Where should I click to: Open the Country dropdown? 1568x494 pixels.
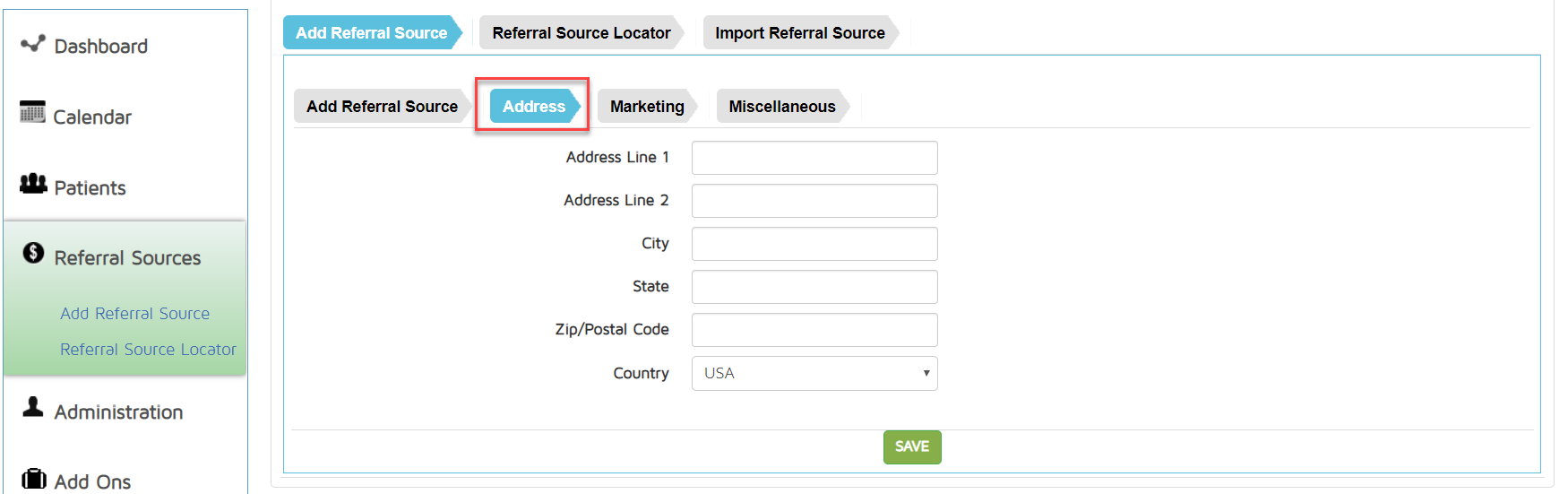pyautogui.click(x=814, y=374)
